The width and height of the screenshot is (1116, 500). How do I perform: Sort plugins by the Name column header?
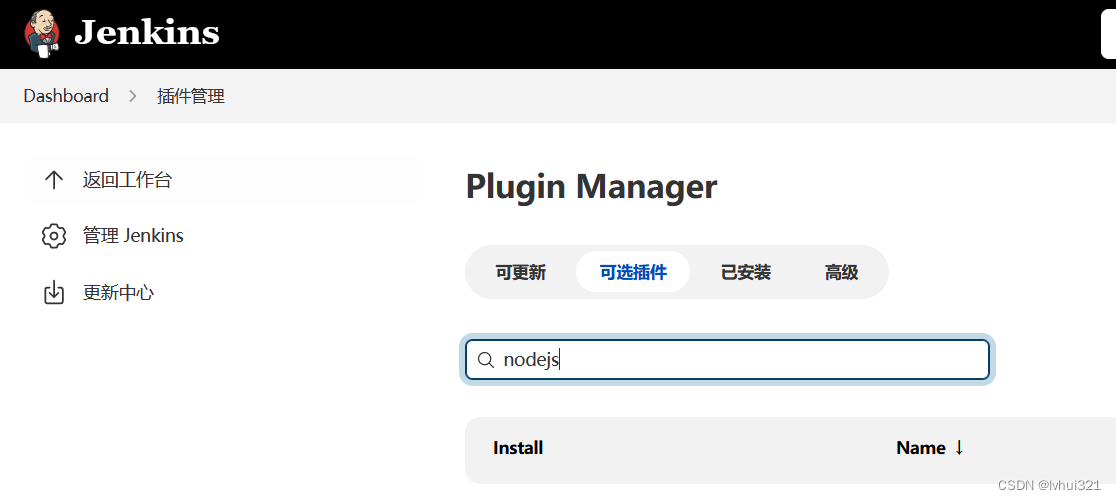921,448
